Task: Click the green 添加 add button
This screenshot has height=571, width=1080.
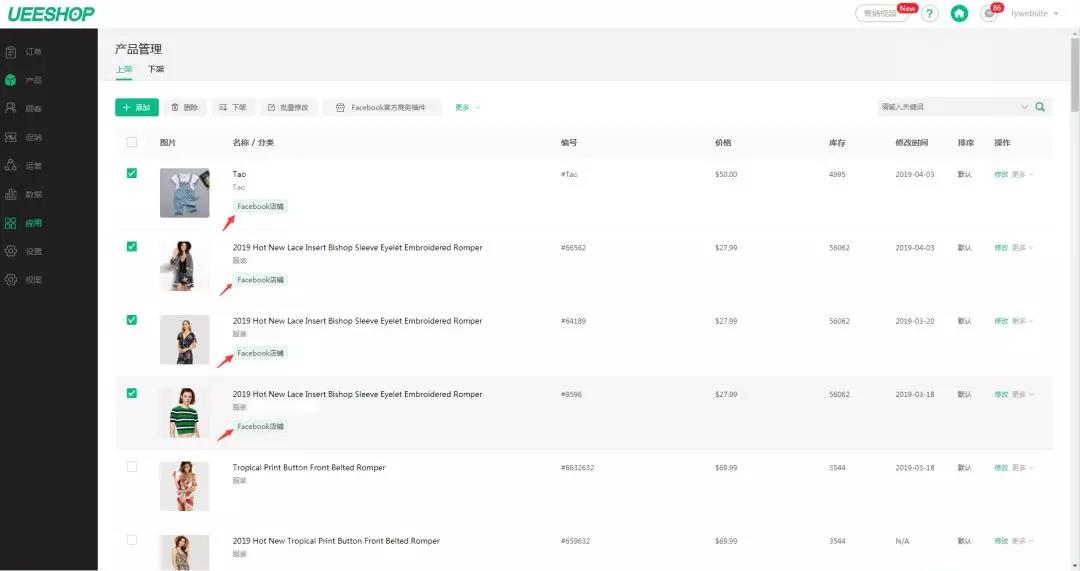Action: coord(136,107)
